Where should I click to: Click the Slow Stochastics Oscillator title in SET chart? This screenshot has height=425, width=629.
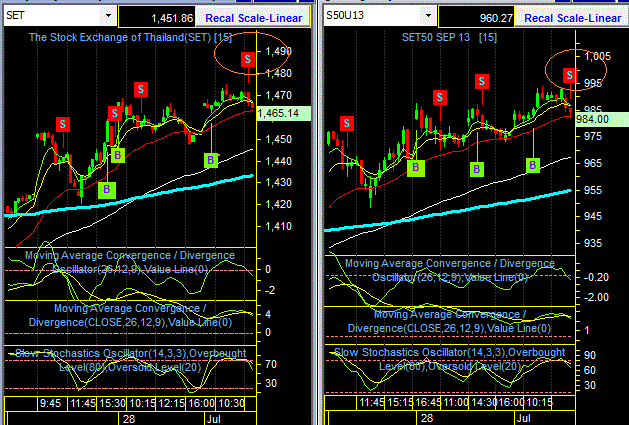tap(130, 360)
